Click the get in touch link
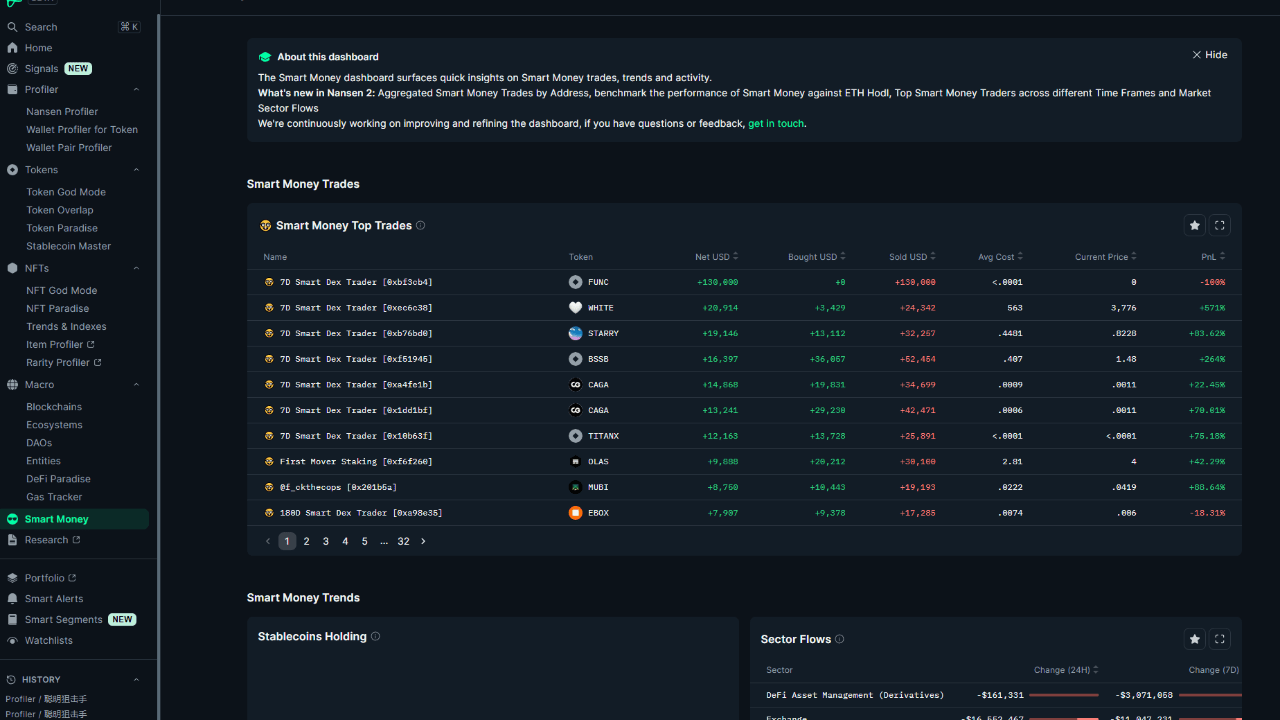 coord(776,124)
